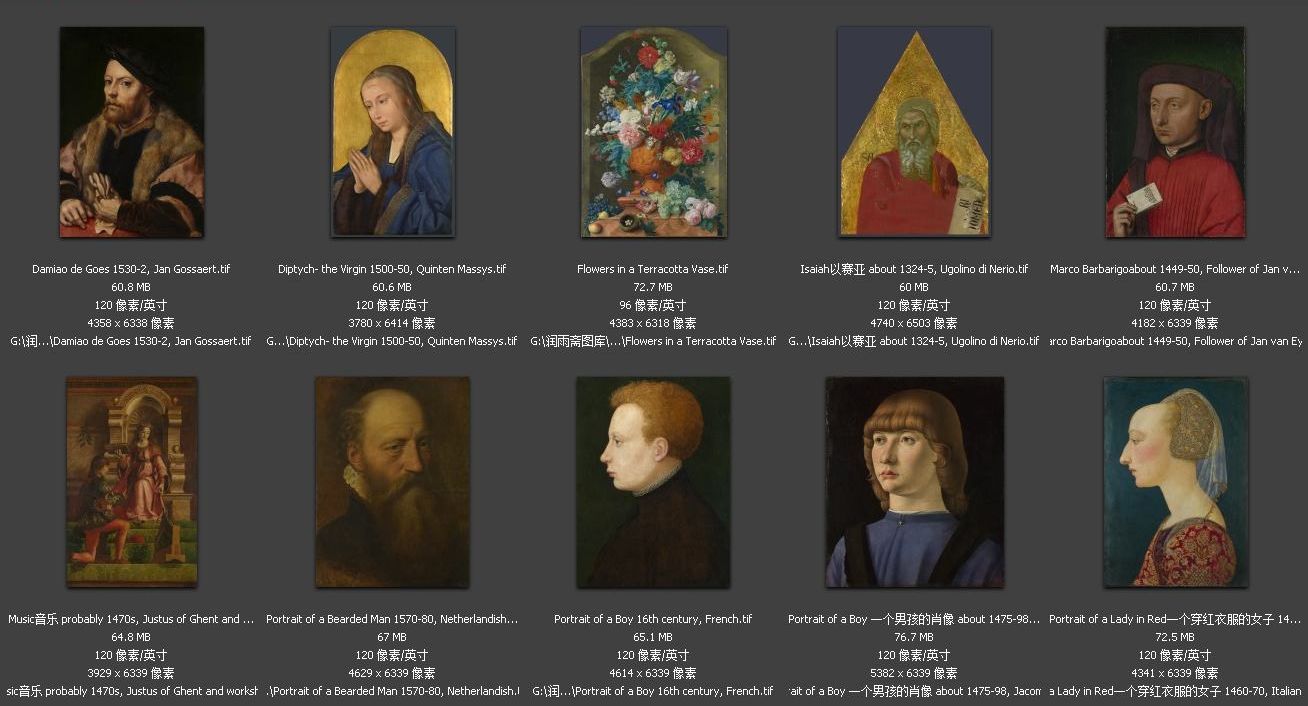Select Portrait of a Bearded Man thumbnail
Screen dimensions: 1308x706
pyautogui.click(x=392, y=482)
